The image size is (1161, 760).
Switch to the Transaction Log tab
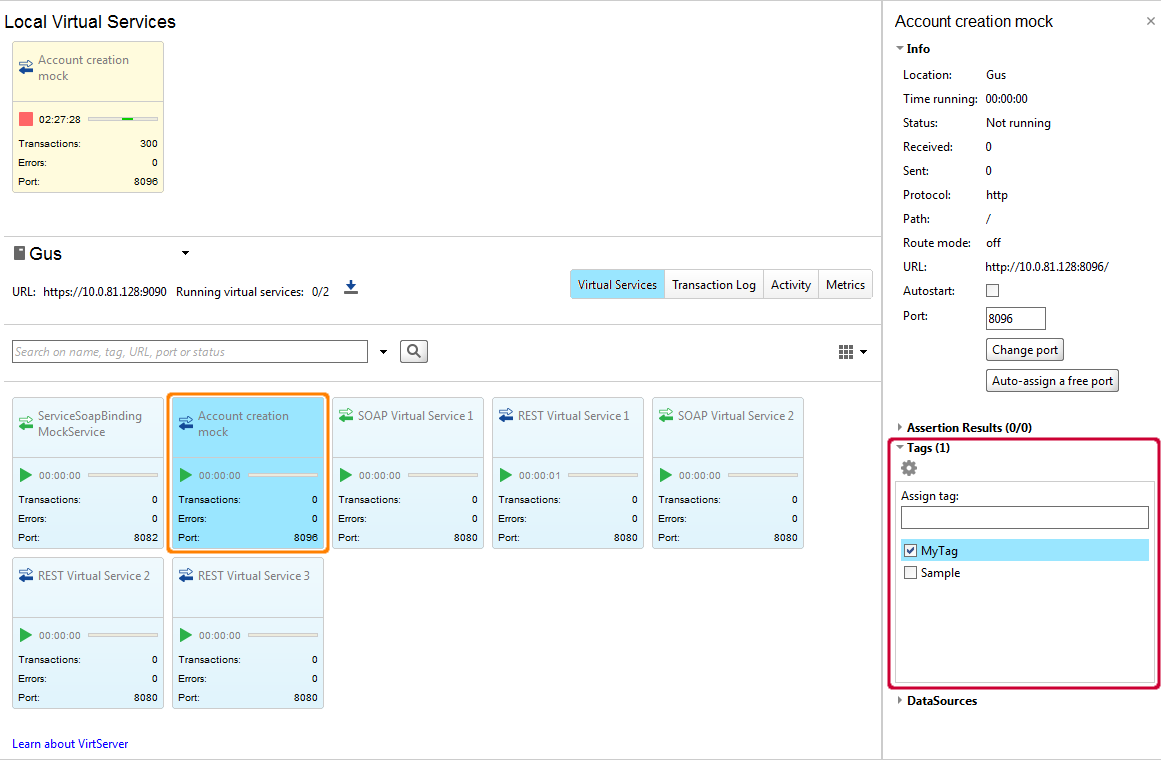pyautogui.click(x=713, y=284)
